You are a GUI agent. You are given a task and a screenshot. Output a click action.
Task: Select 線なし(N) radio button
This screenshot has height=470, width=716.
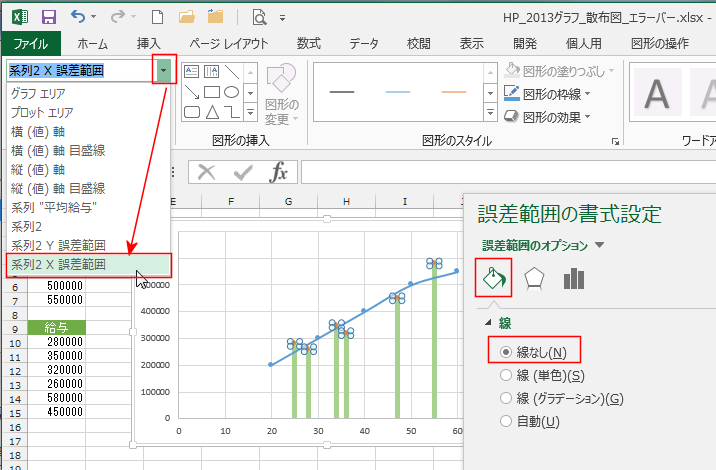505,352
